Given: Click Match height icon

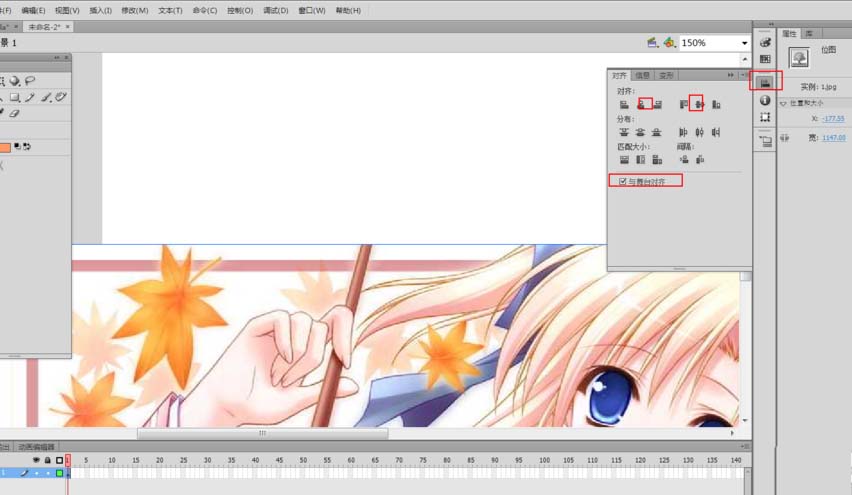Looking at the screenshot, I should (x=641, y=160).
